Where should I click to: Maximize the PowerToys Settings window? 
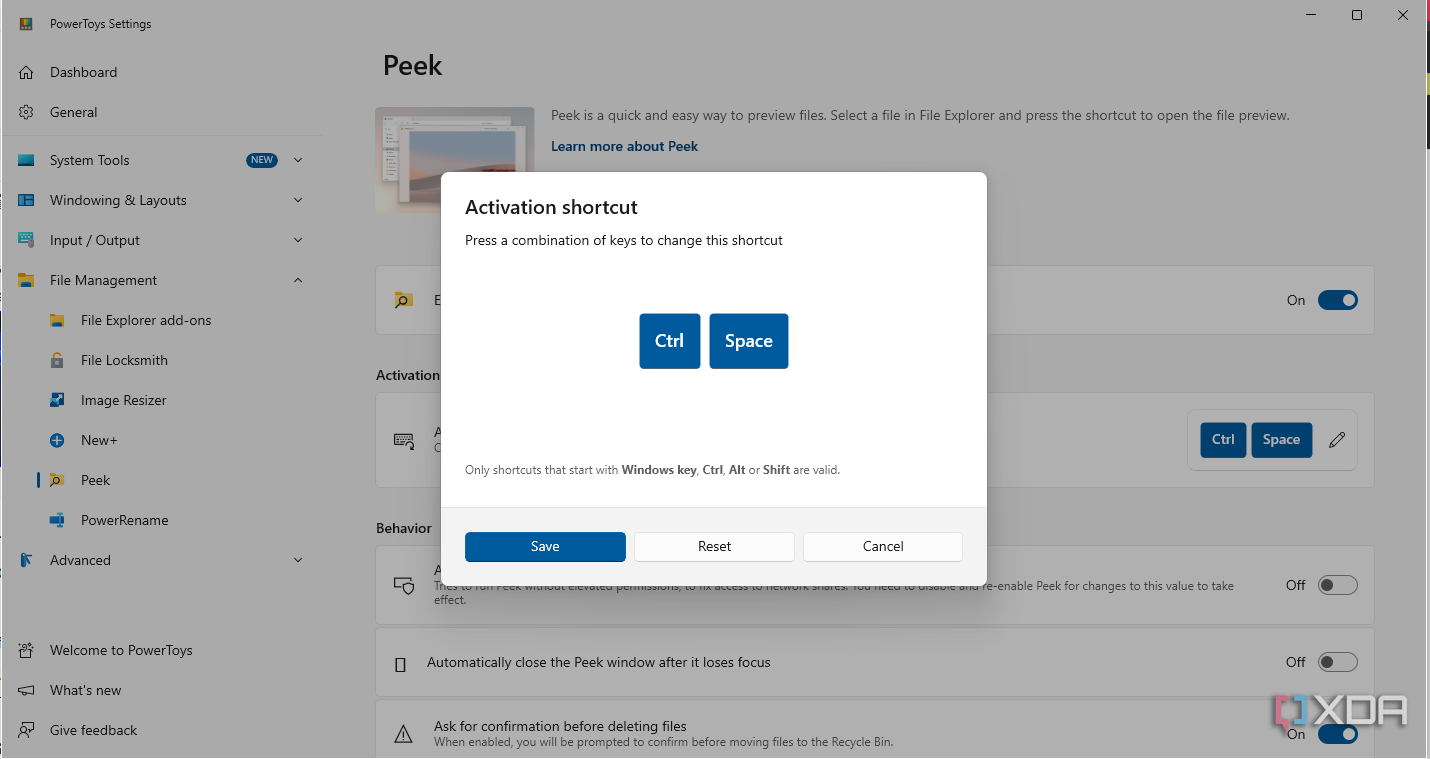[1357, 15]
